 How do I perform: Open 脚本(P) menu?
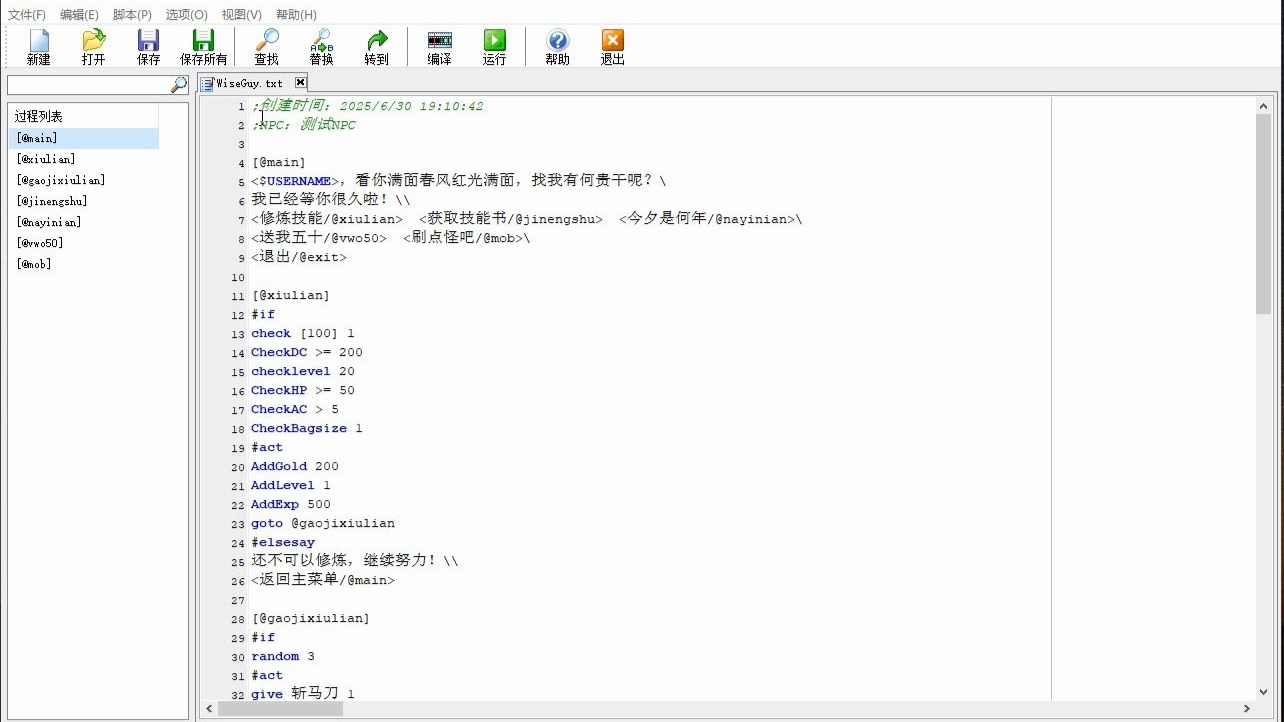click(133, 15)
